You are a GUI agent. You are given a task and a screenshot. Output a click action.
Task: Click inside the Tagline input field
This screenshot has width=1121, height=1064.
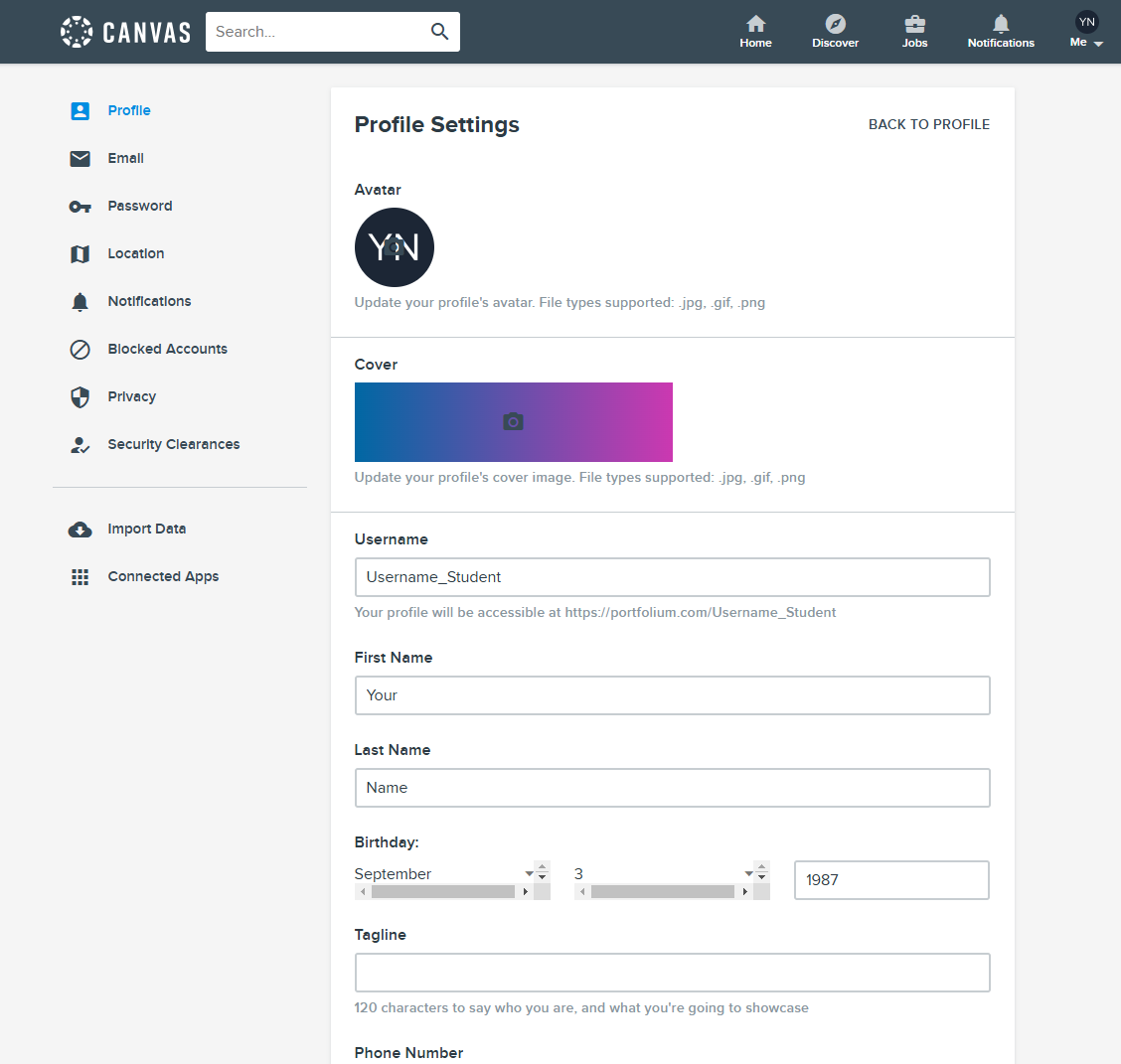(x=672, y=973)
